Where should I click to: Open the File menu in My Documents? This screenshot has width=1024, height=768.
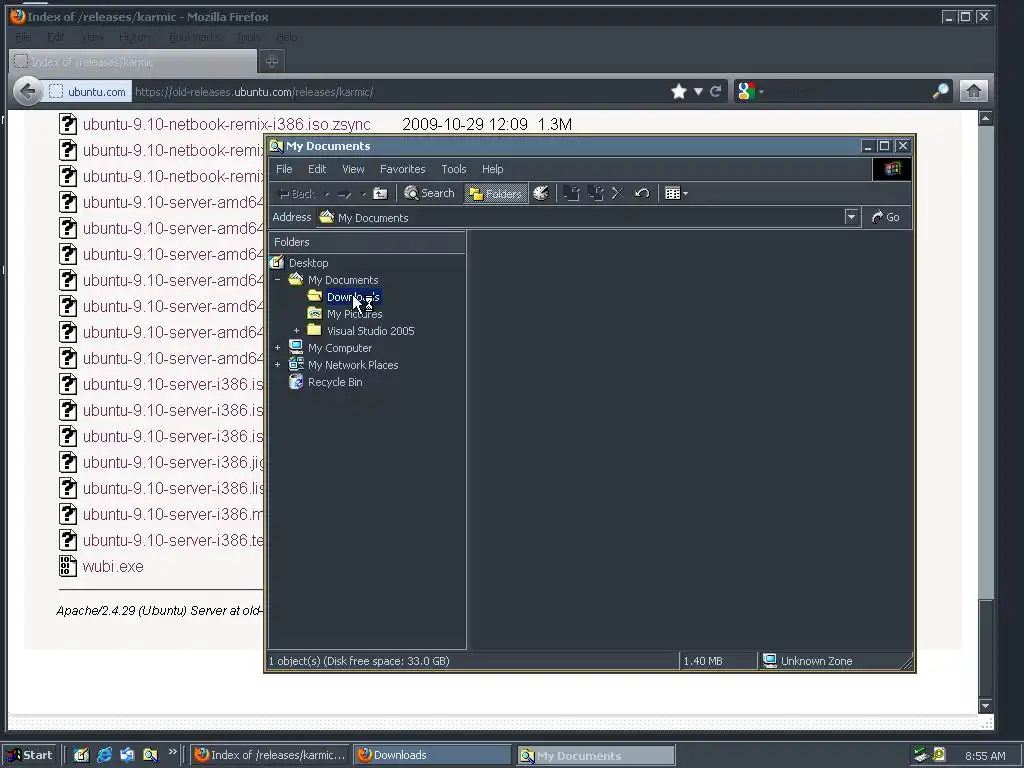284,169
